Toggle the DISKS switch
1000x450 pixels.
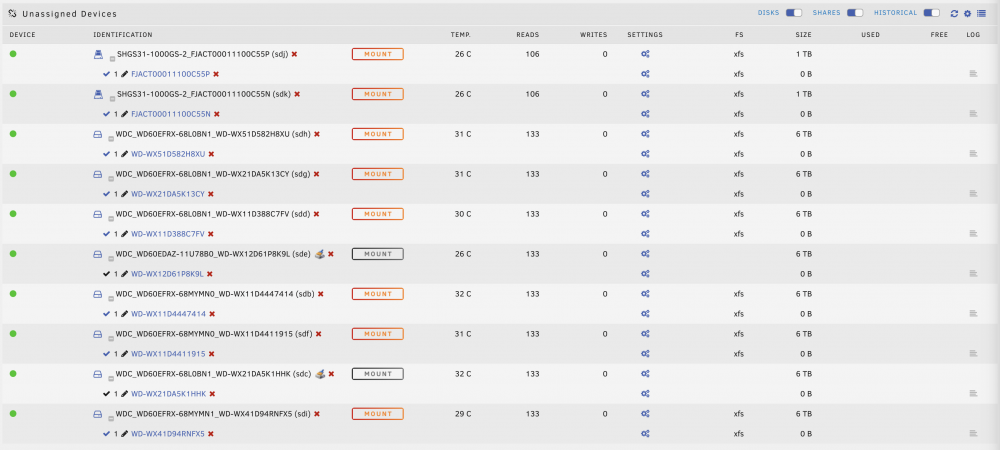coord(793,13)
